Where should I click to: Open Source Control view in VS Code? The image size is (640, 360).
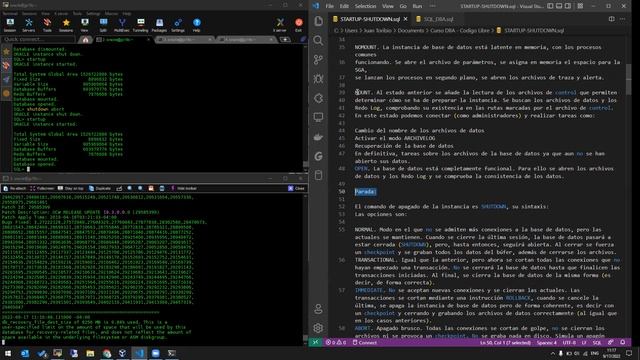pos(318,60)
